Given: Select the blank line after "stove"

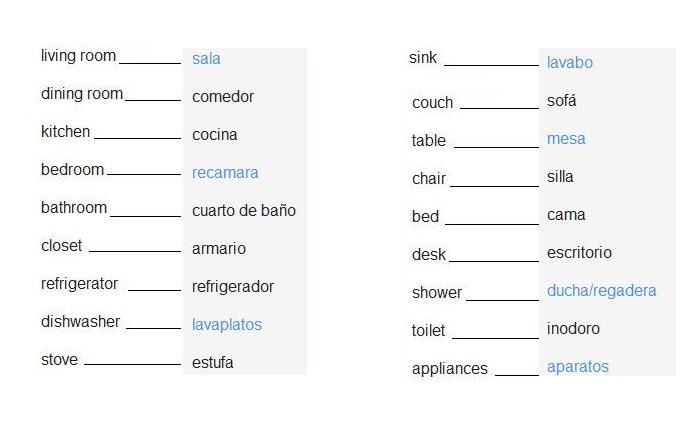Looking at the screenshot, I should pyautogui.click(x=132, y=364).
